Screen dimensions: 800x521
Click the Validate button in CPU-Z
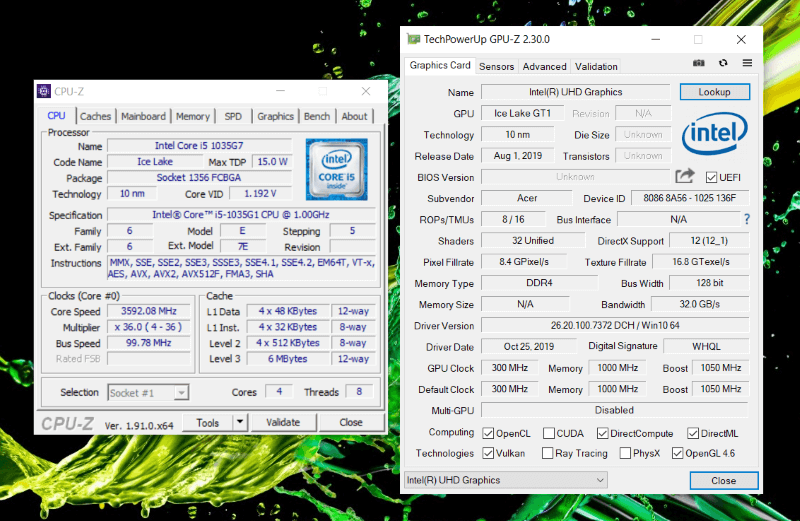click(x=283, y=422)
